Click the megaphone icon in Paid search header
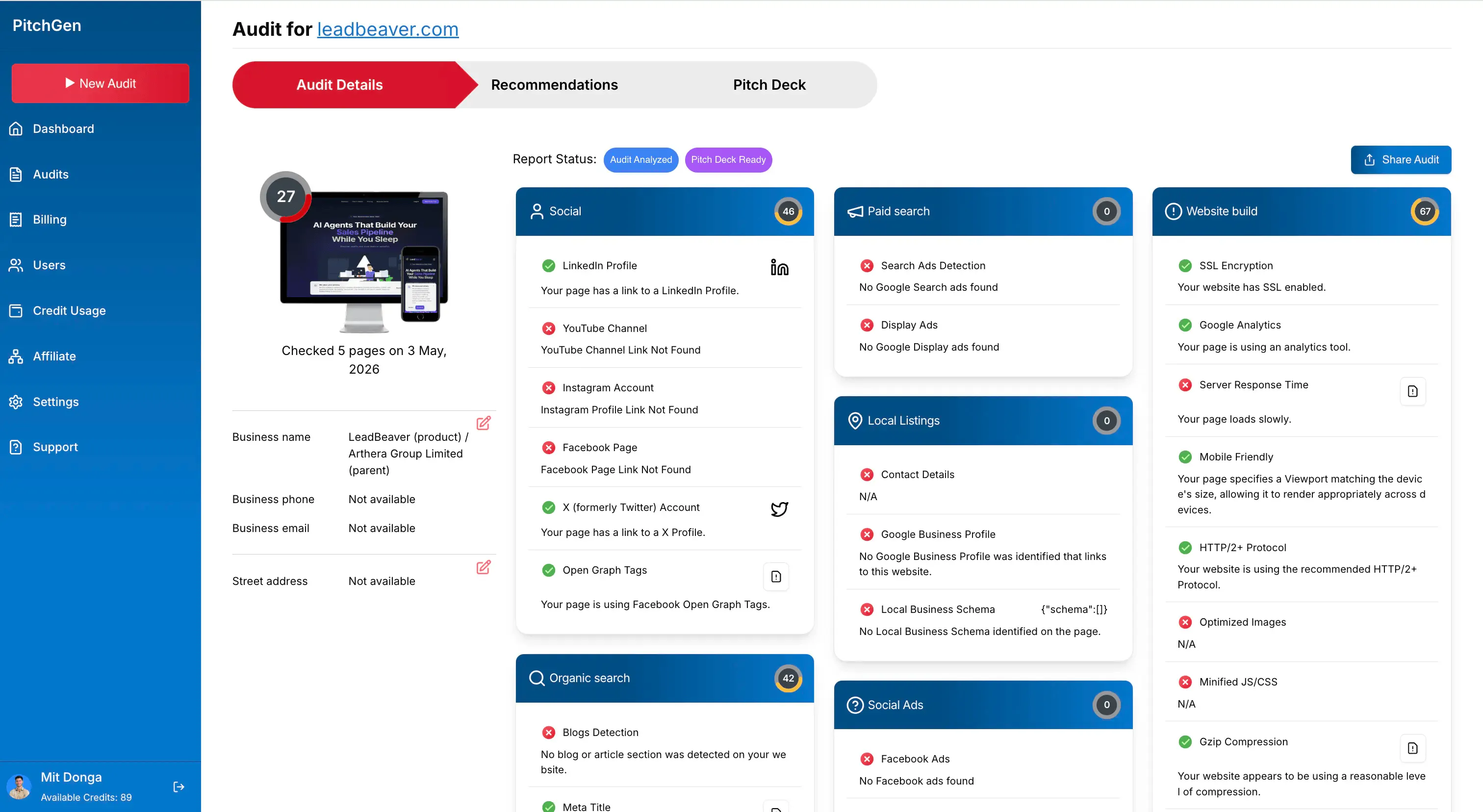 (x=855, y=212)
